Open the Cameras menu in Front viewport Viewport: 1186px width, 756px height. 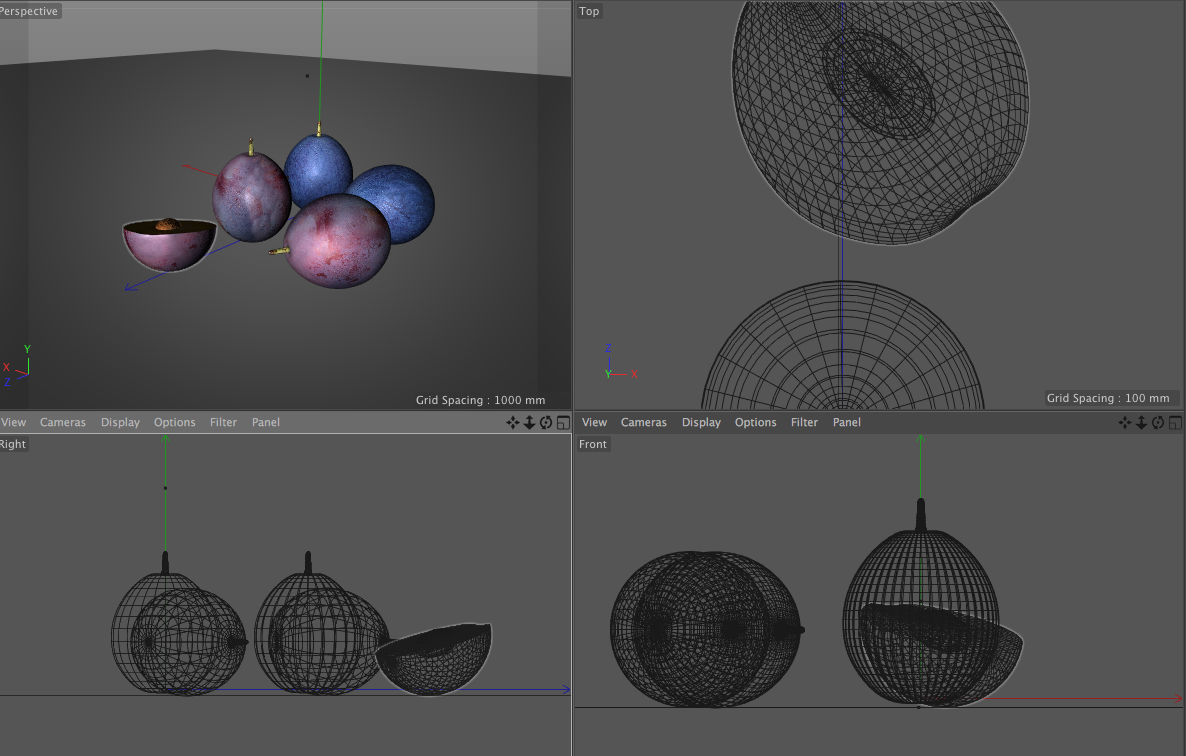tap(643, 423)
